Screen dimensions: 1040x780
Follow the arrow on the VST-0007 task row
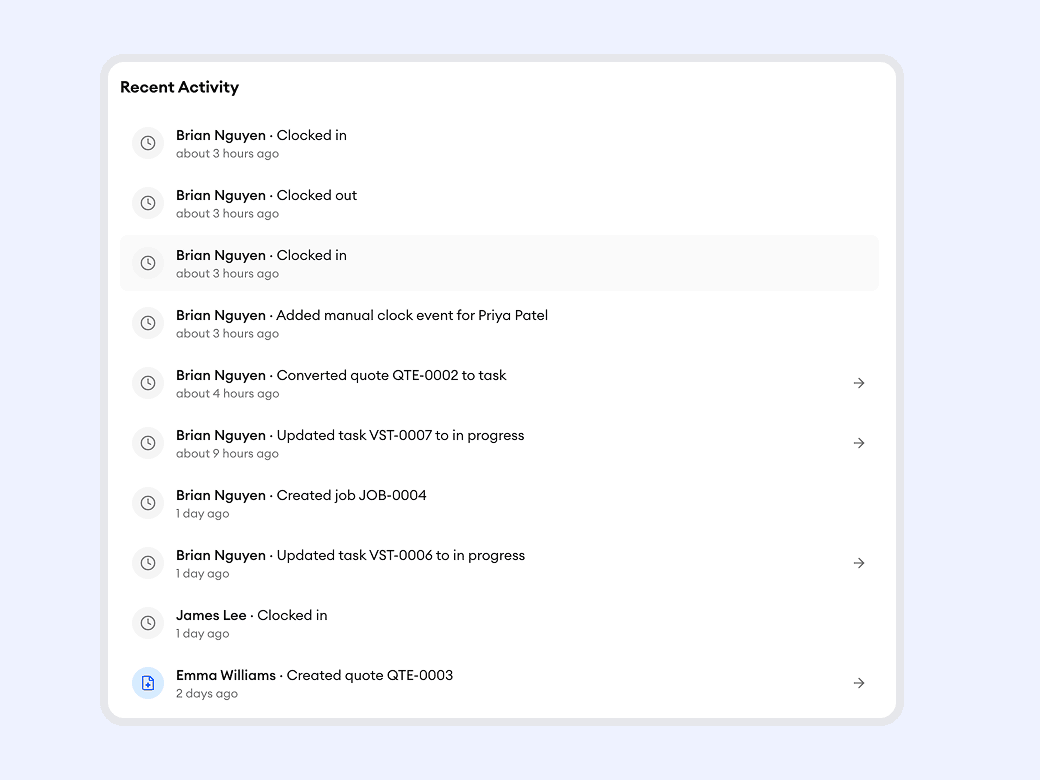pyautogui.click(x=858, y=443)
